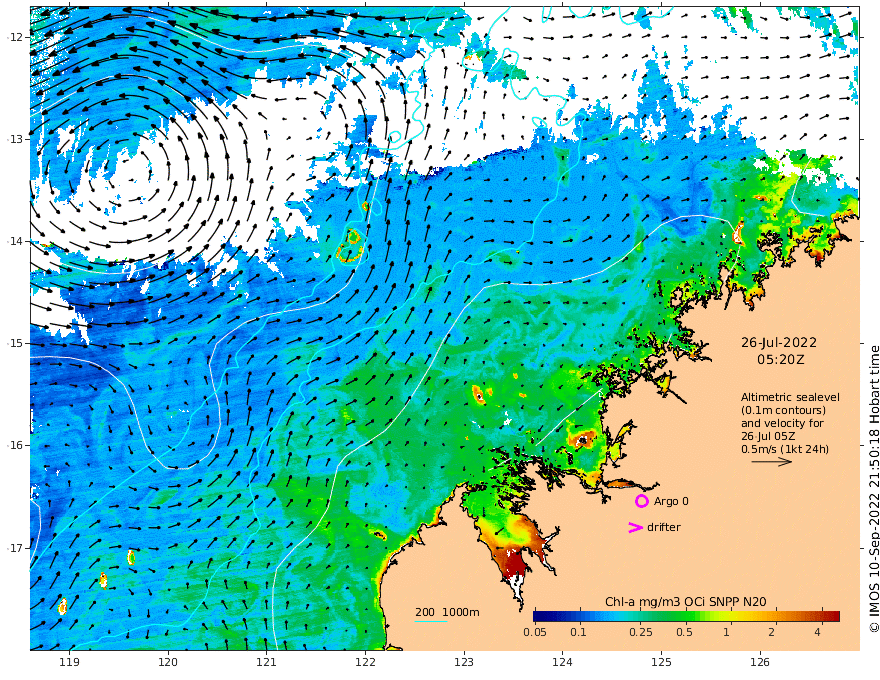
Task: Click the date text 26-Jul-2022
Action: pyautogui.click(x=779, y=342)
